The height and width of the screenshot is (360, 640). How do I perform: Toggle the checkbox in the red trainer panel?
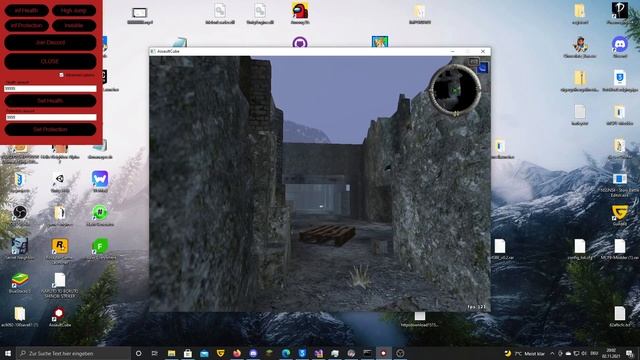click(x=62, y=75)
